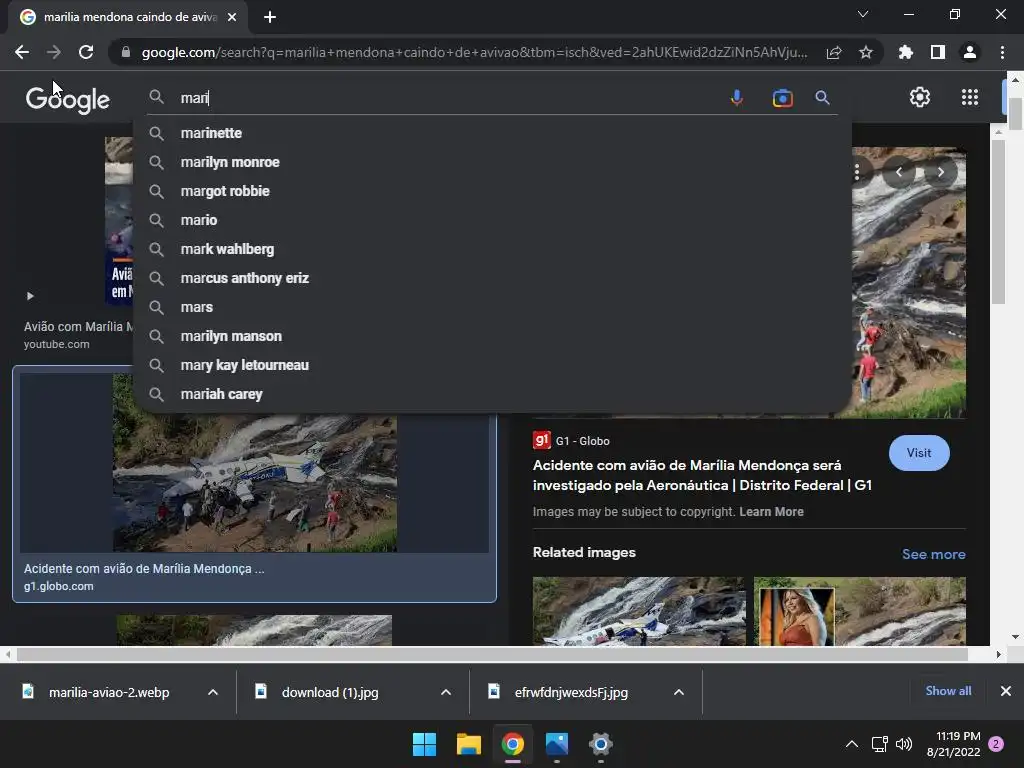1024x768 pixels.
Task: Open Chrome three-dot menu
Action: click(1002, 52)
